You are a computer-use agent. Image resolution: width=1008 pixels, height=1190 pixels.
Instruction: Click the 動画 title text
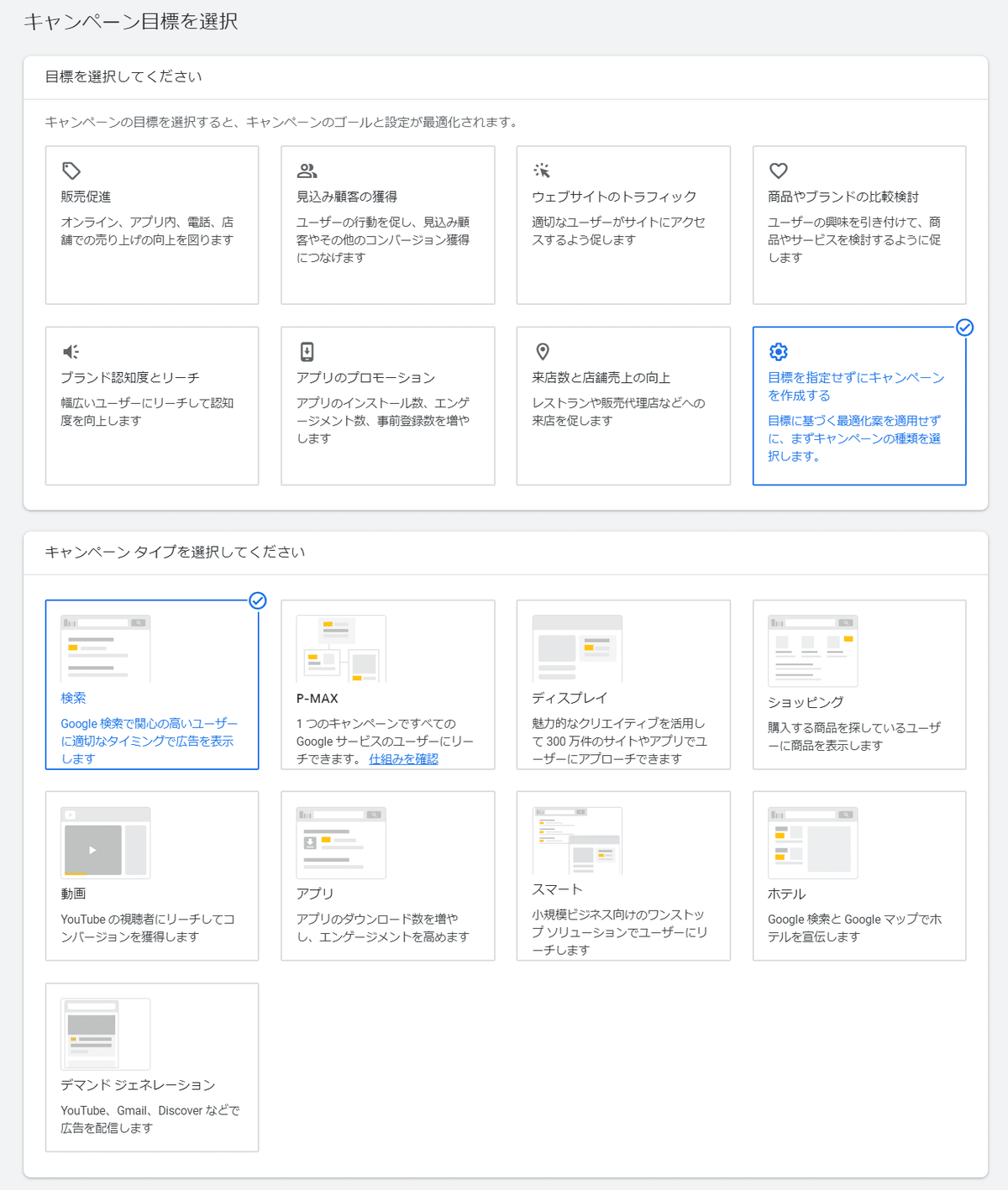(x=73, y=894)
